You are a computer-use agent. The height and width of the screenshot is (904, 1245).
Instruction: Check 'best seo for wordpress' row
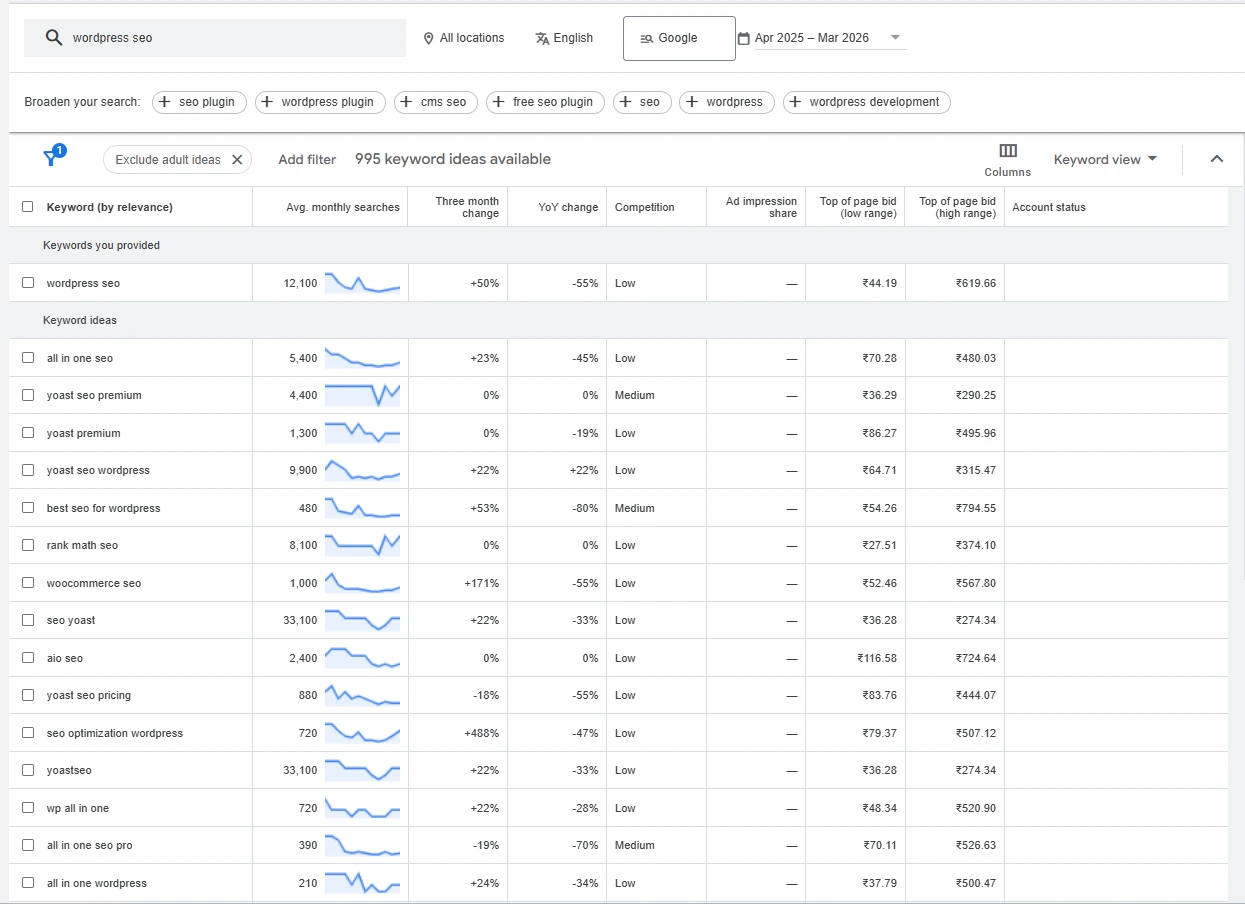coord(28,508)
